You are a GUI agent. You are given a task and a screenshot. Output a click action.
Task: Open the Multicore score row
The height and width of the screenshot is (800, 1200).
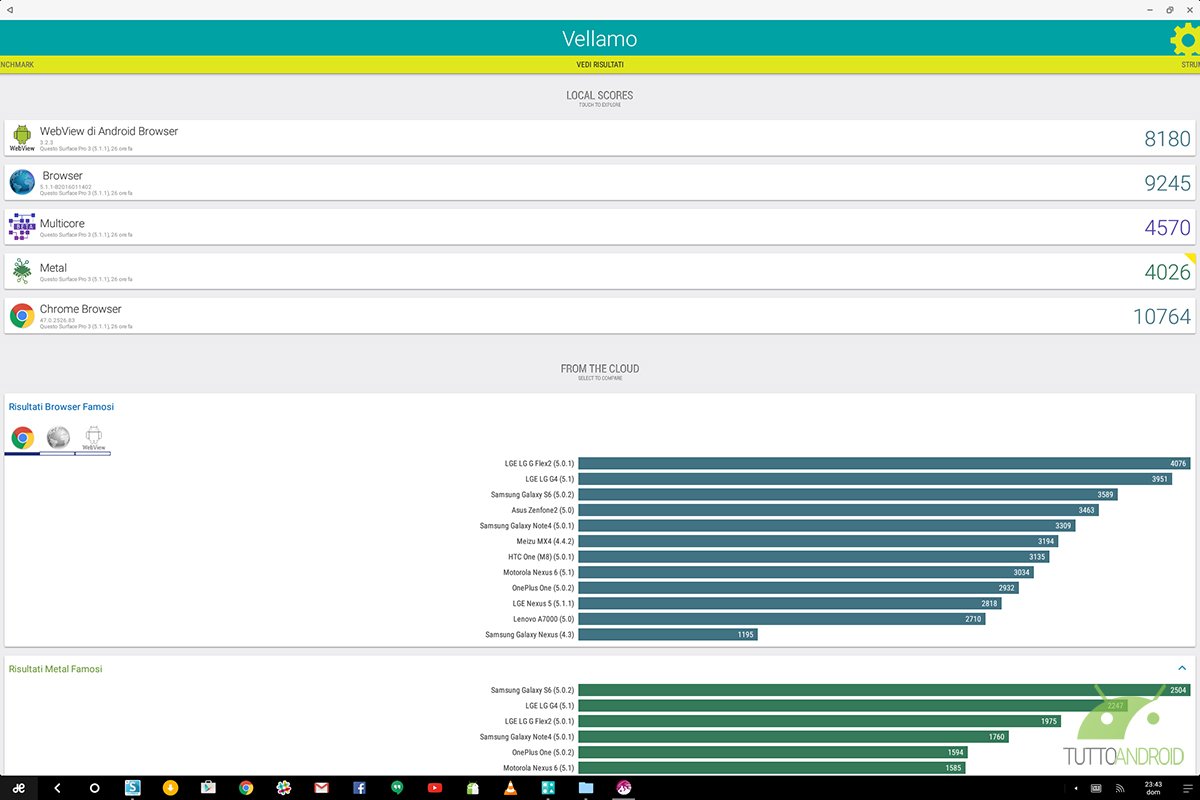click(x=600, y=227)
